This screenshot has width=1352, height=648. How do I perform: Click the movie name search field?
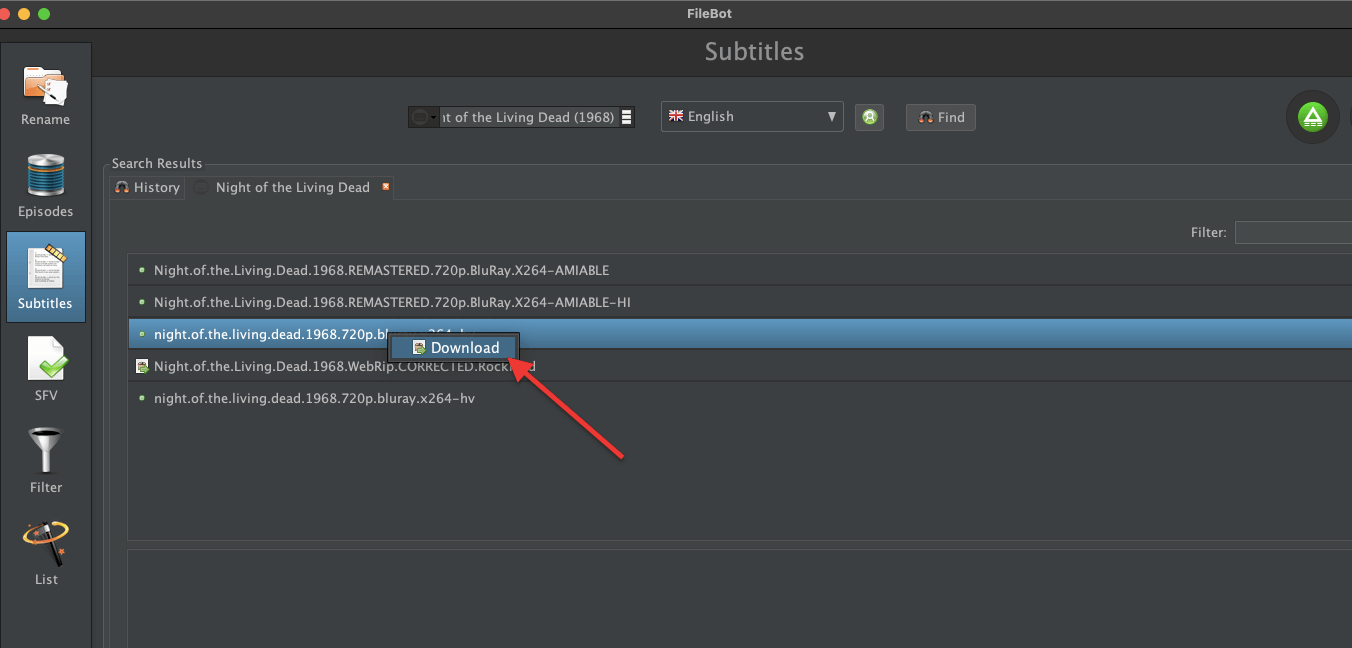(x=528, y=117)
